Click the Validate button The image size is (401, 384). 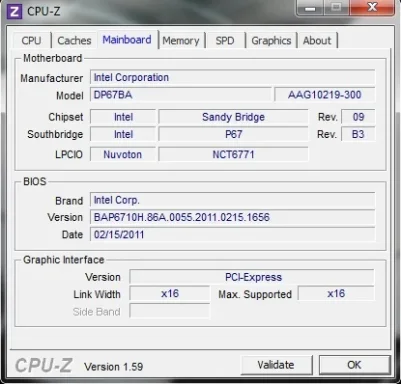pos(276,365)
